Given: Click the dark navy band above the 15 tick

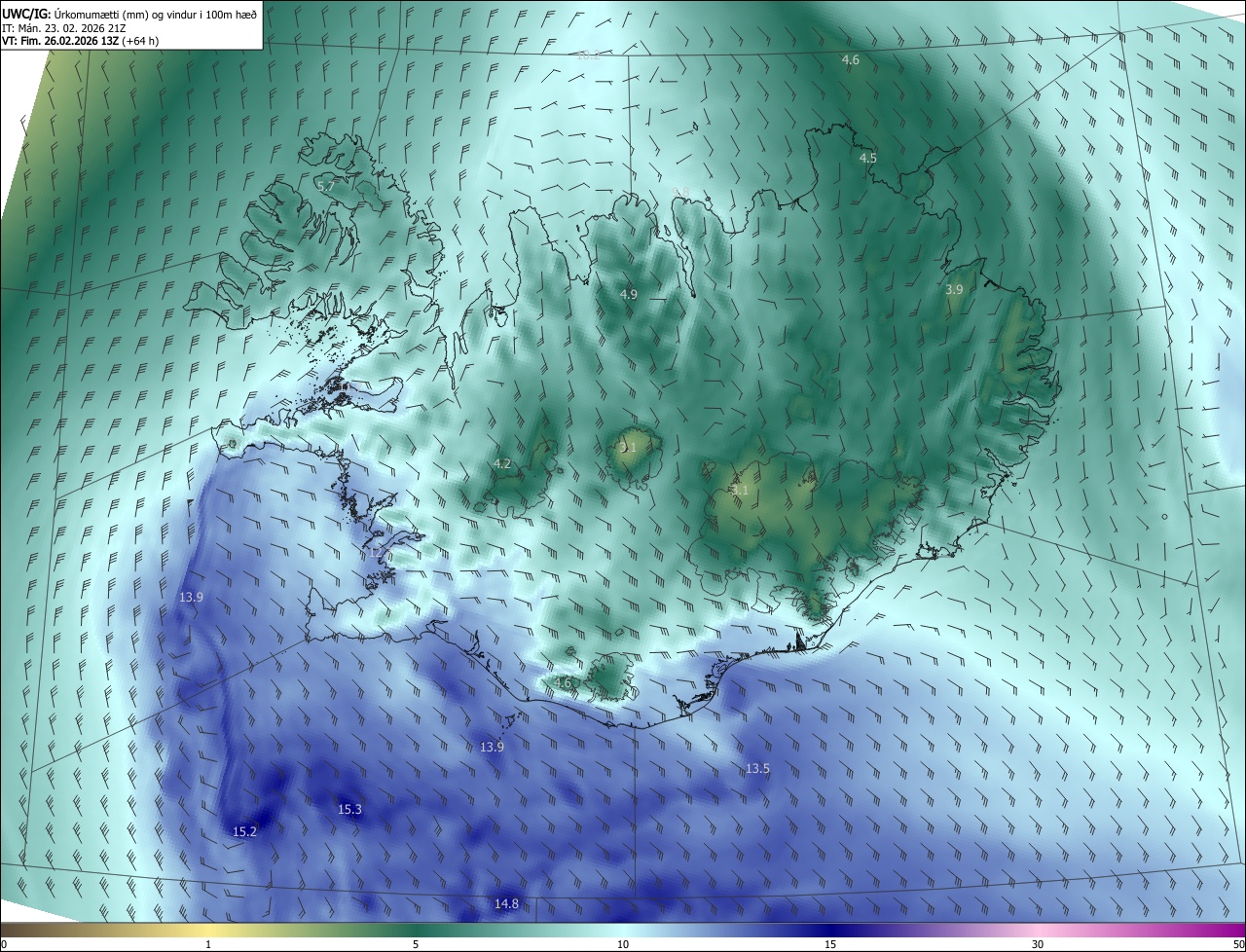Looking at the screenshot, I should tap(830, 930).
